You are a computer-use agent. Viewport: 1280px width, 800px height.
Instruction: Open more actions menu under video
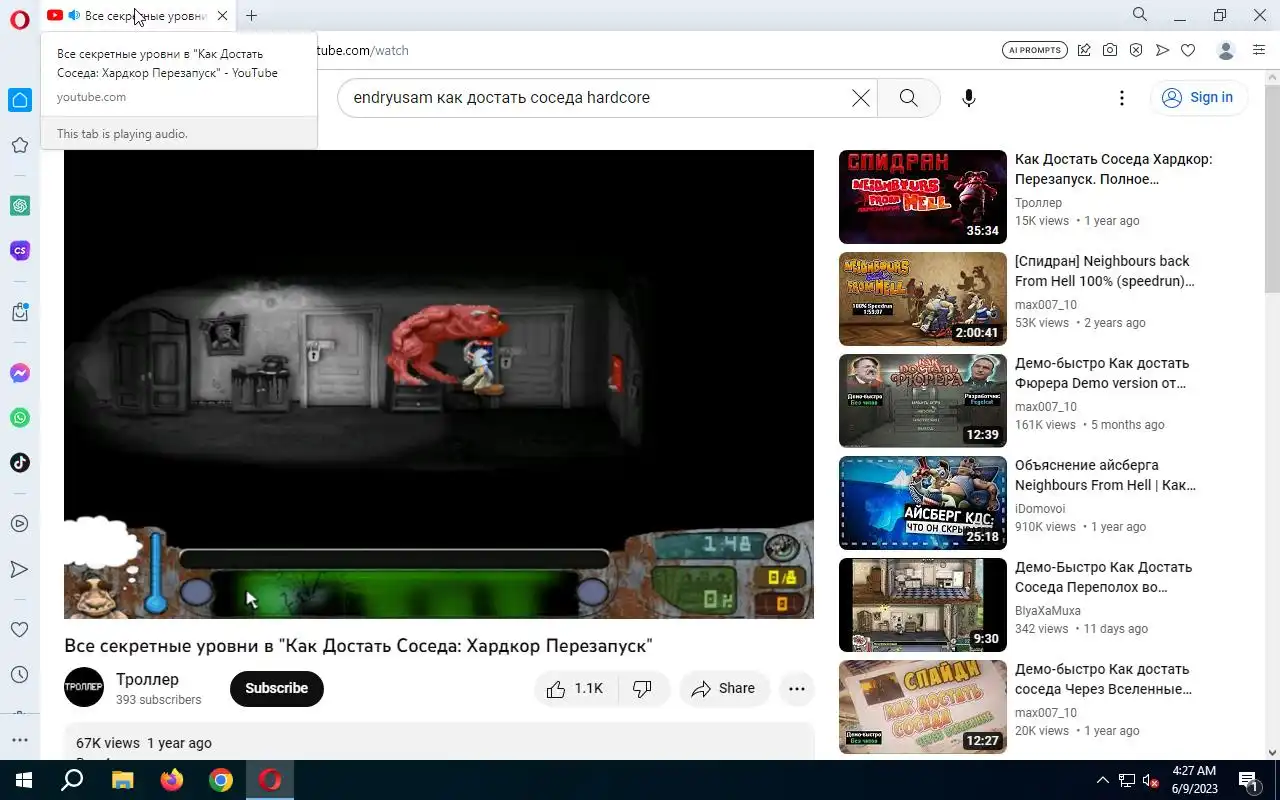(796, 688)
